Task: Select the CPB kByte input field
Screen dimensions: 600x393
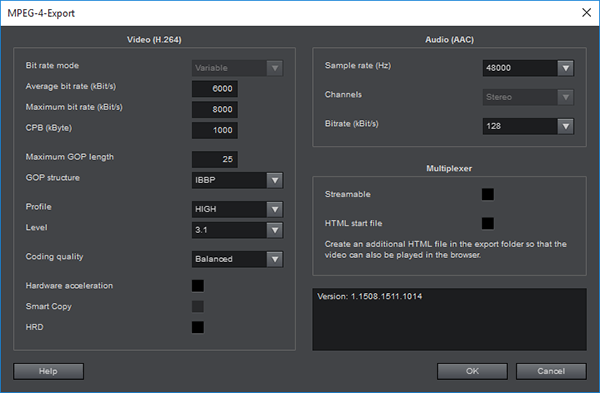Action: tap(215, 130)
